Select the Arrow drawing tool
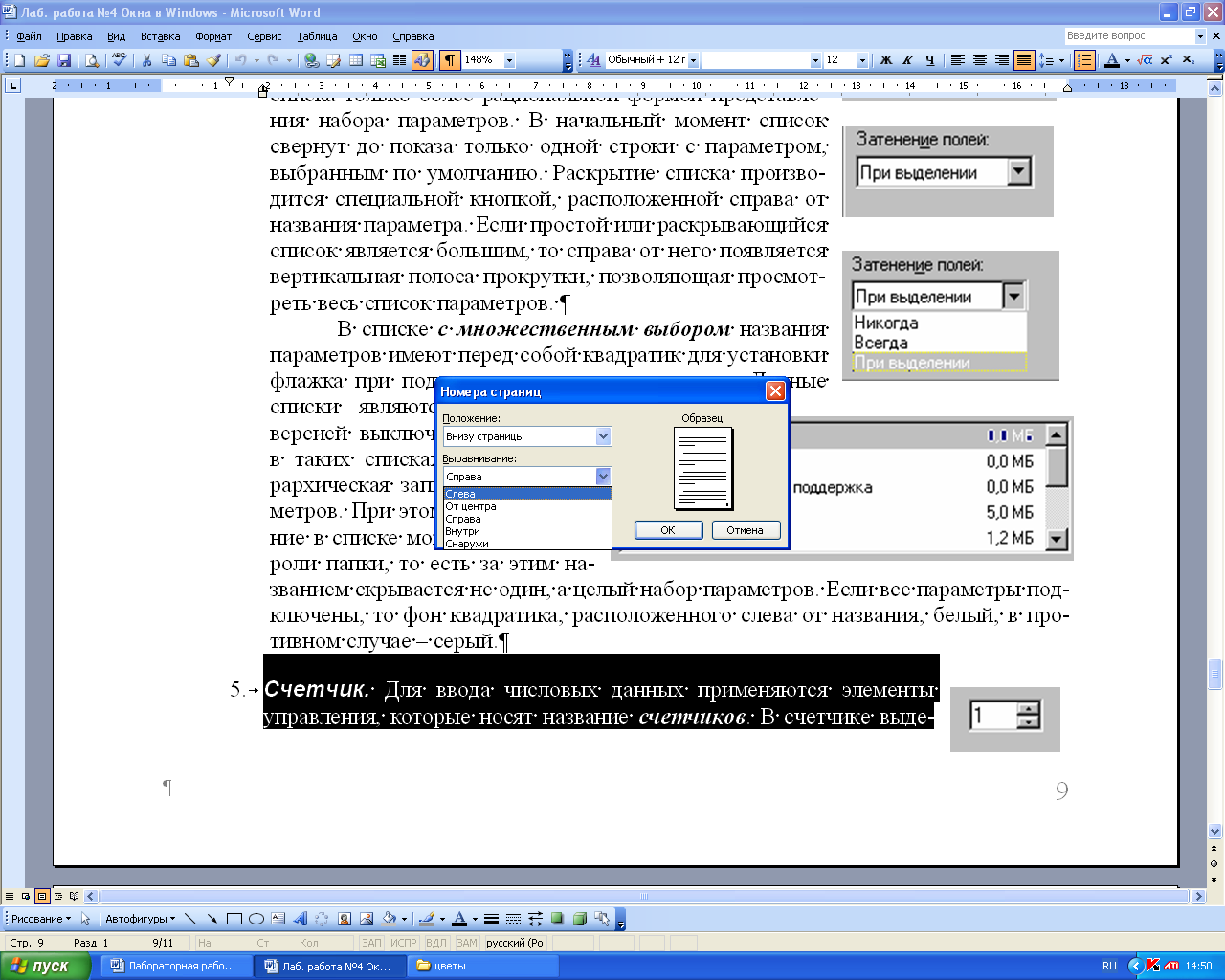This screenshot has width=1225, height=980. 212,919
